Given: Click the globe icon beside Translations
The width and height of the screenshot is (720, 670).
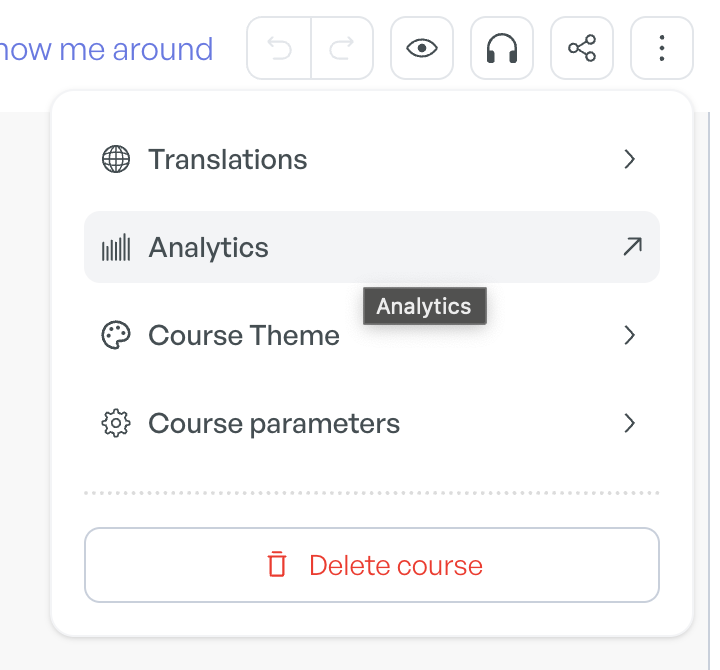Looking at the screenshot, I should 116,159.
